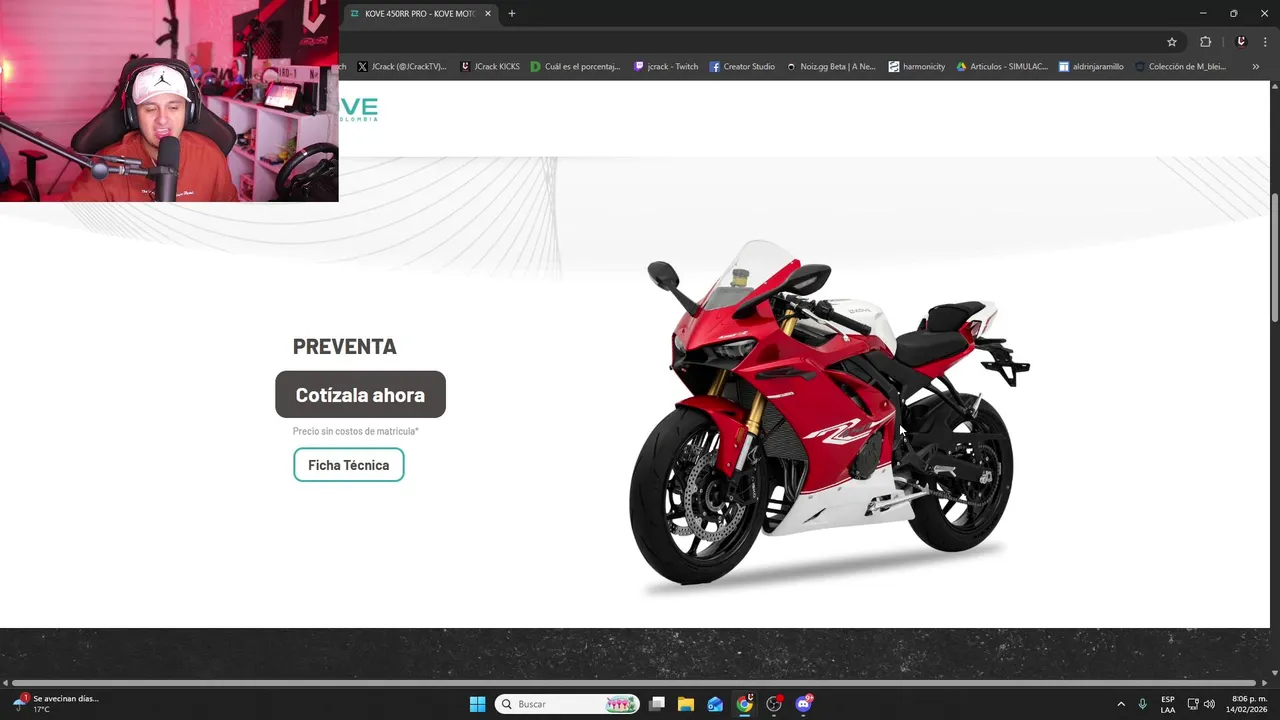
Task: Open Discord from the taskbar
Action: tap(804, 704)
